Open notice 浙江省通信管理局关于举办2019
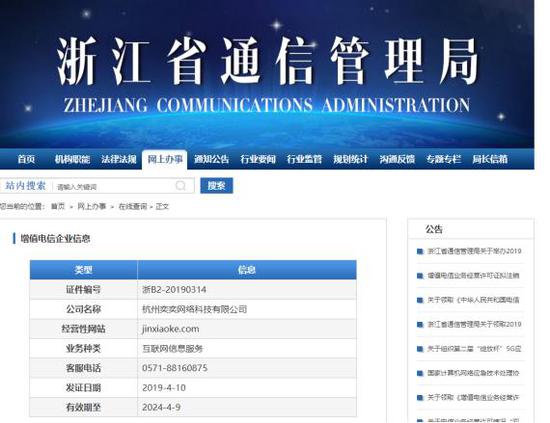 tap(474, 251)
